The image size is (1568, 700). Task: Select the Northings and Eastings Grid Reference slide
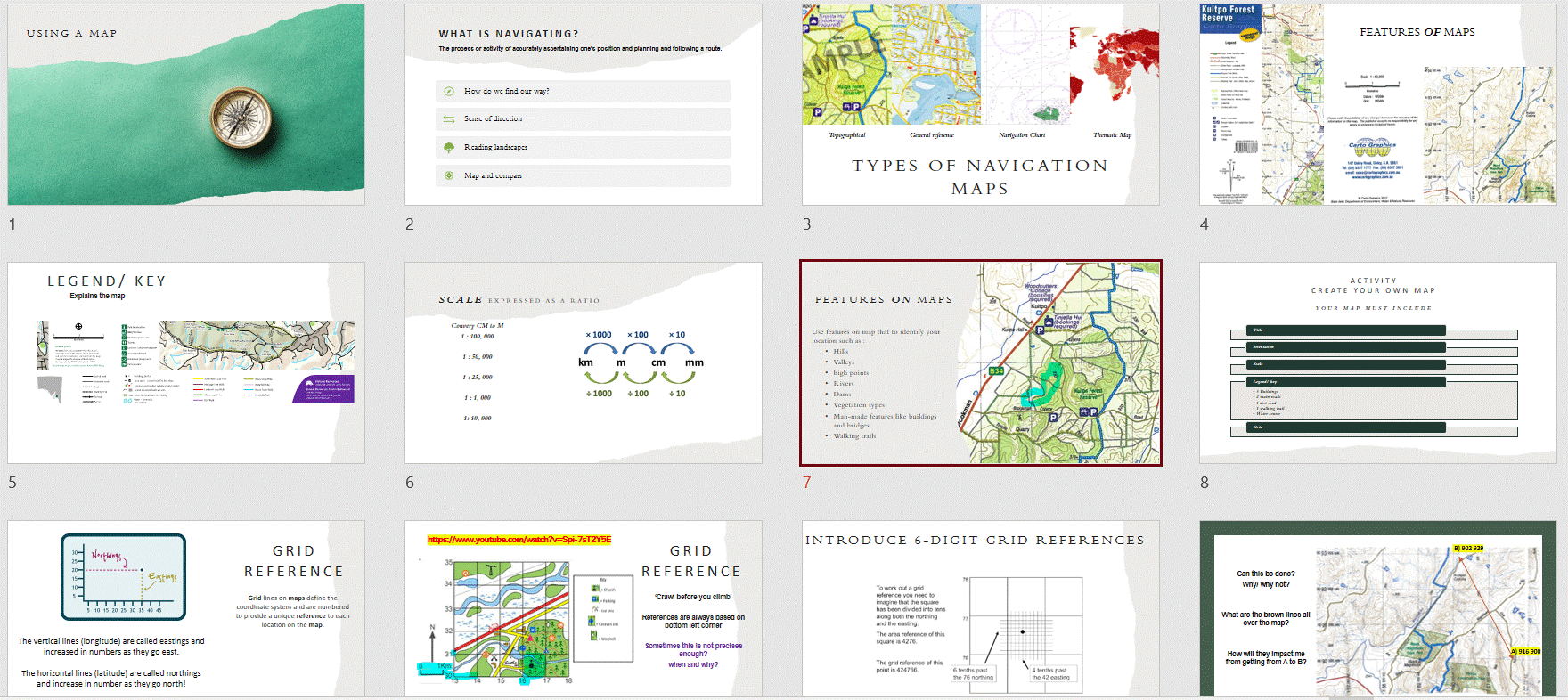pos(186,608)
